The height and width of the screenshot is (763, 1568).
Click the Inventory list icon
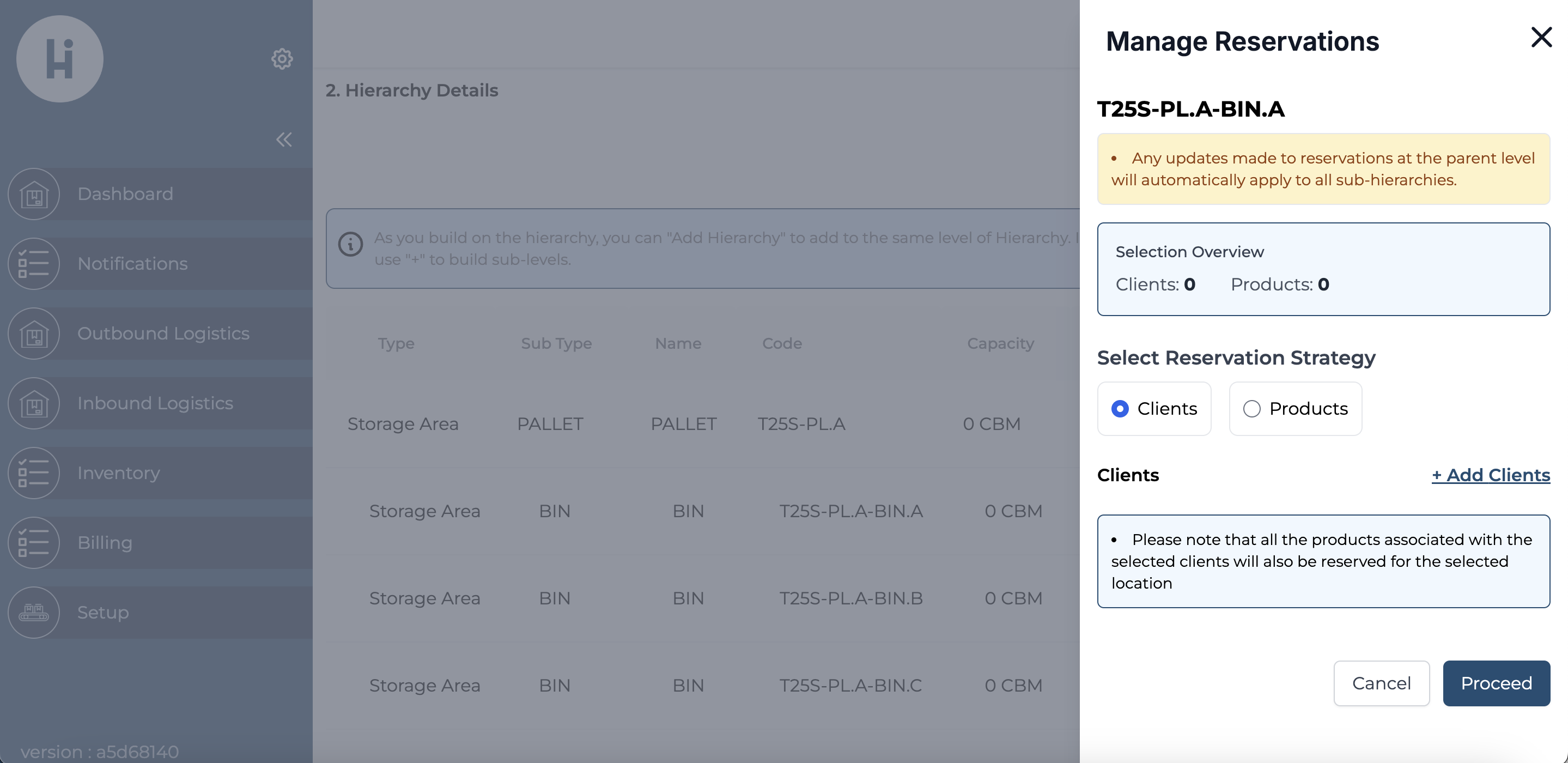click(34, 473)
